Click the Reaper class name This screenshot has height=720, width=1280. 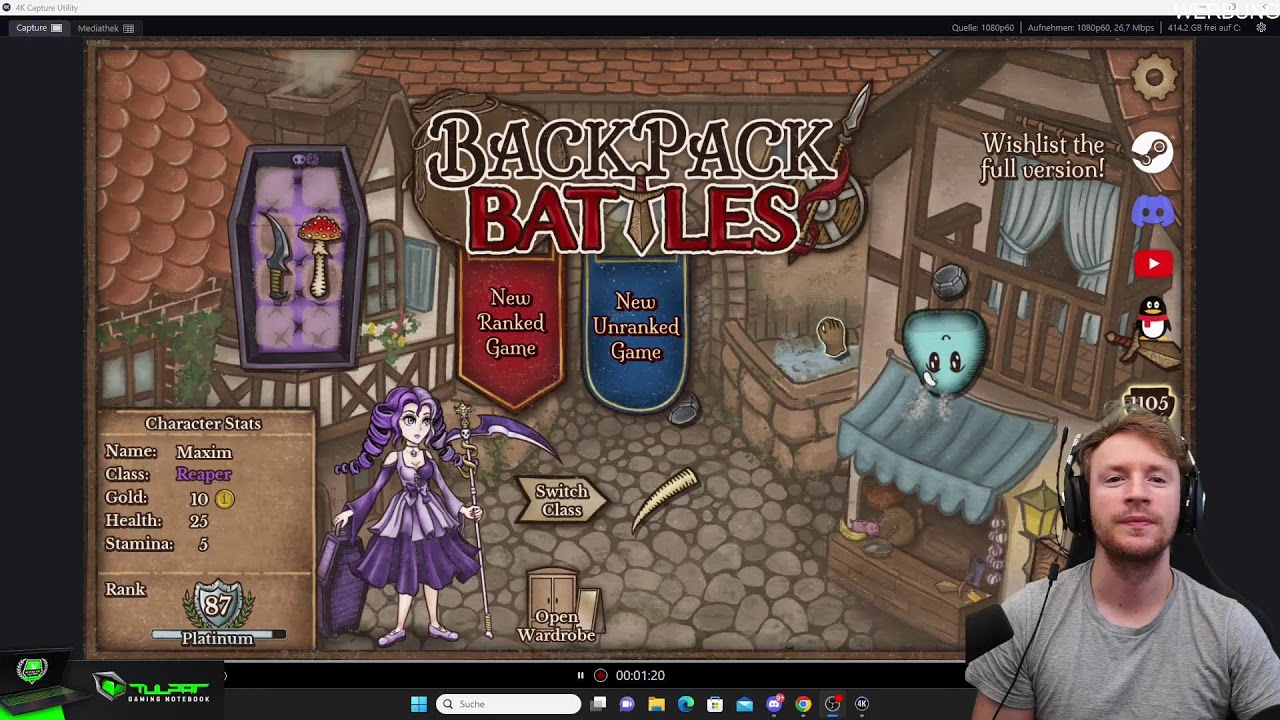(x=204, y=474)
